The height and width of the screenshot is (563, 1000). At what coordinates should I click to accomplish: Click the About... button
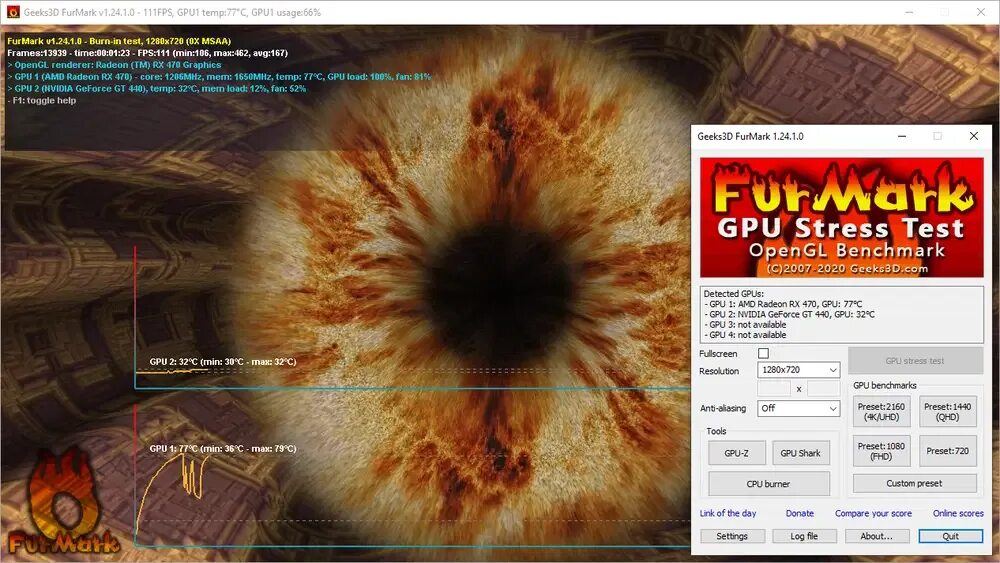click(x=876, y=536)
